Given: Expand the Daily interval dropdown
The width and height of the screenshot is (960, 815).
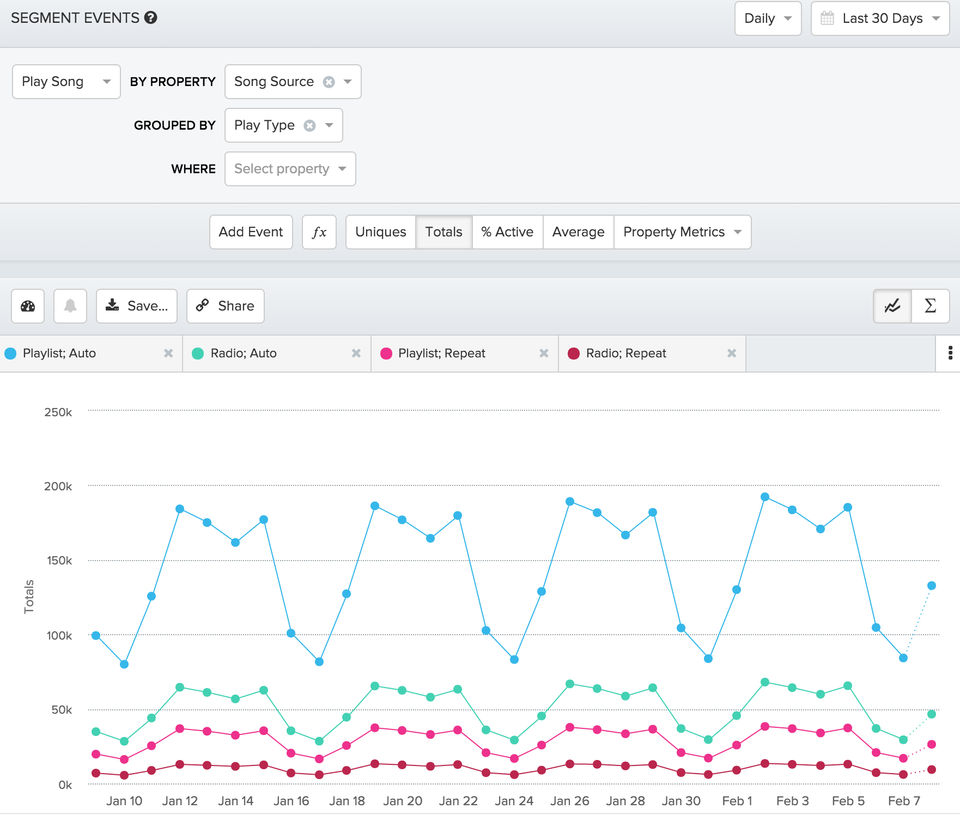Looking at the screenshot, I should 767,19.
